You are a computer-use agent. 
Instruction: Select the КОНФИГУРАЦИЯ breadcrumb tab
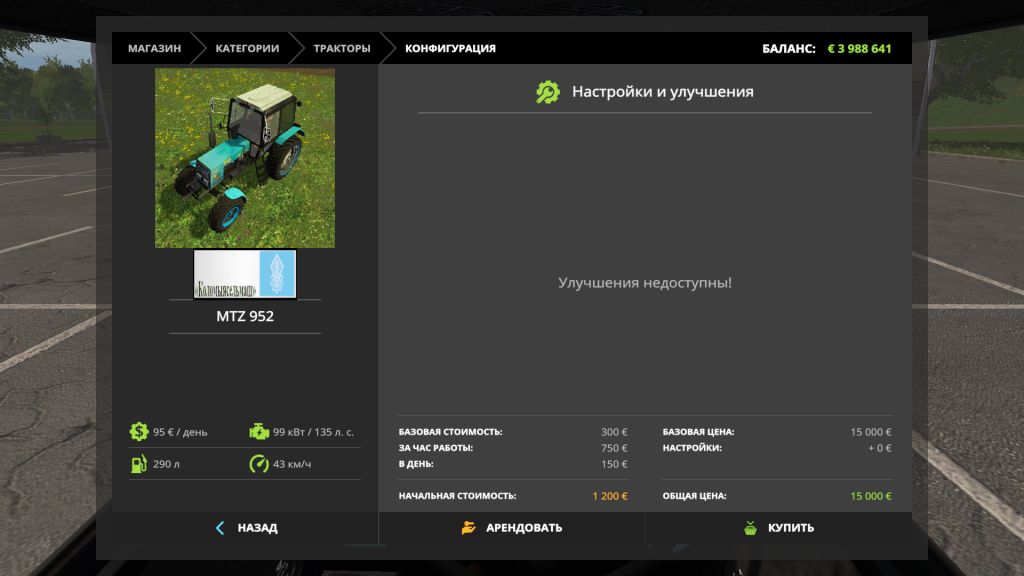[x=450, y=48]
